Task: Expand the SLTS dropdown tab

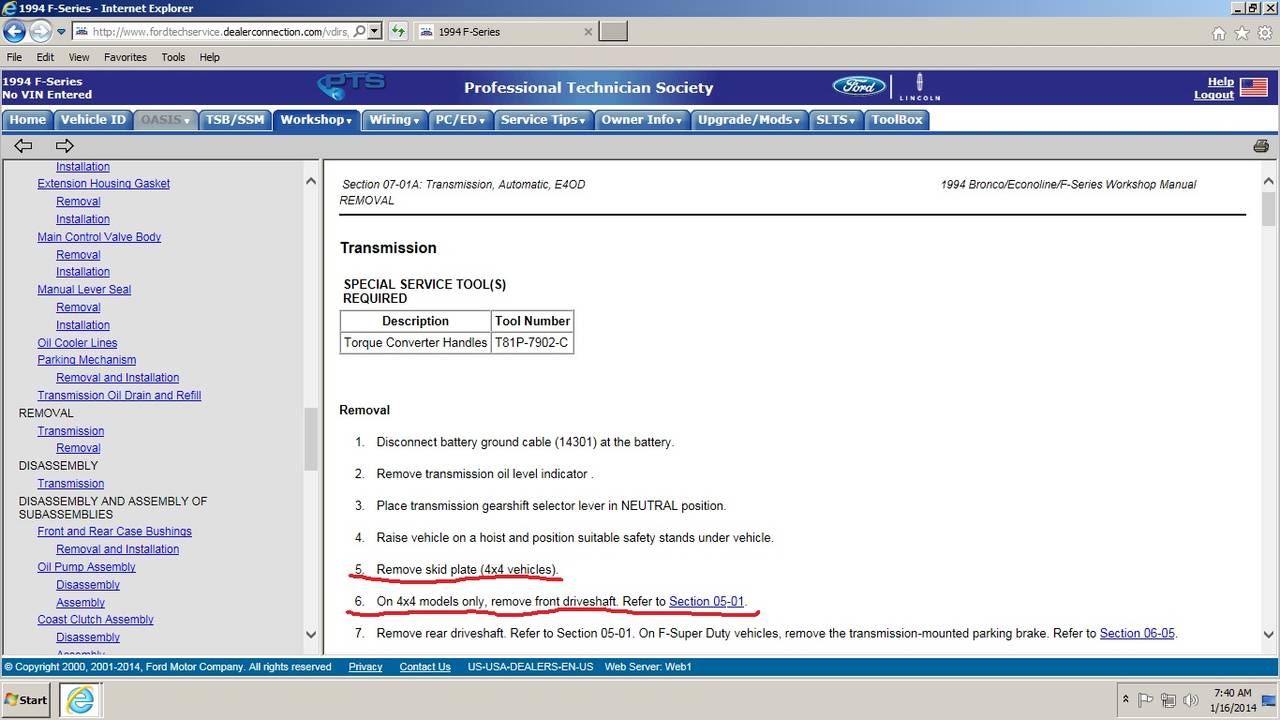Action: tap(837, 120)
